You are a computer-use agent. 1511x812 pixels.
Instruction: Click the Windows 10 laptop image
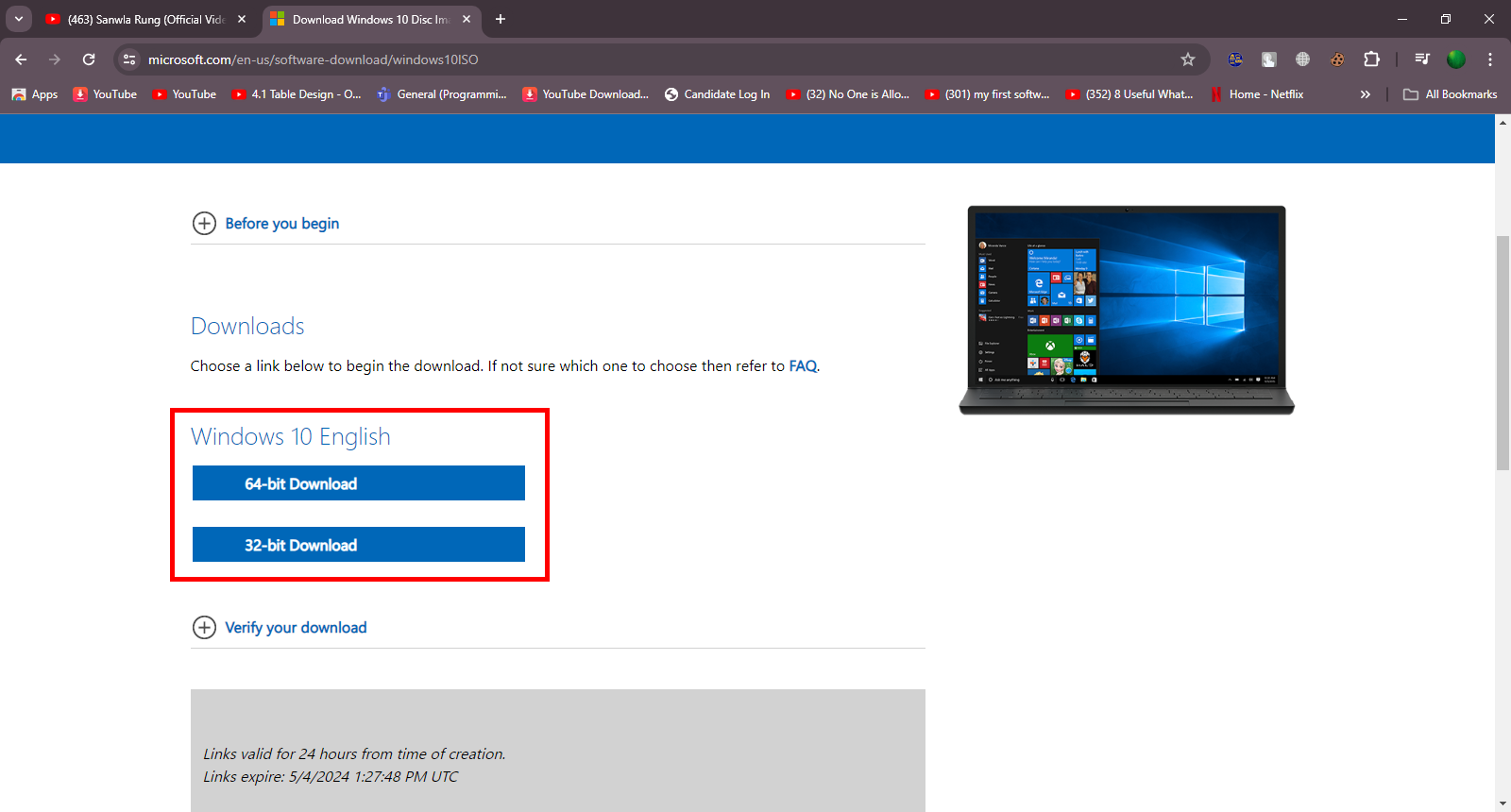pyautogui.click(x=1127, y=310)
